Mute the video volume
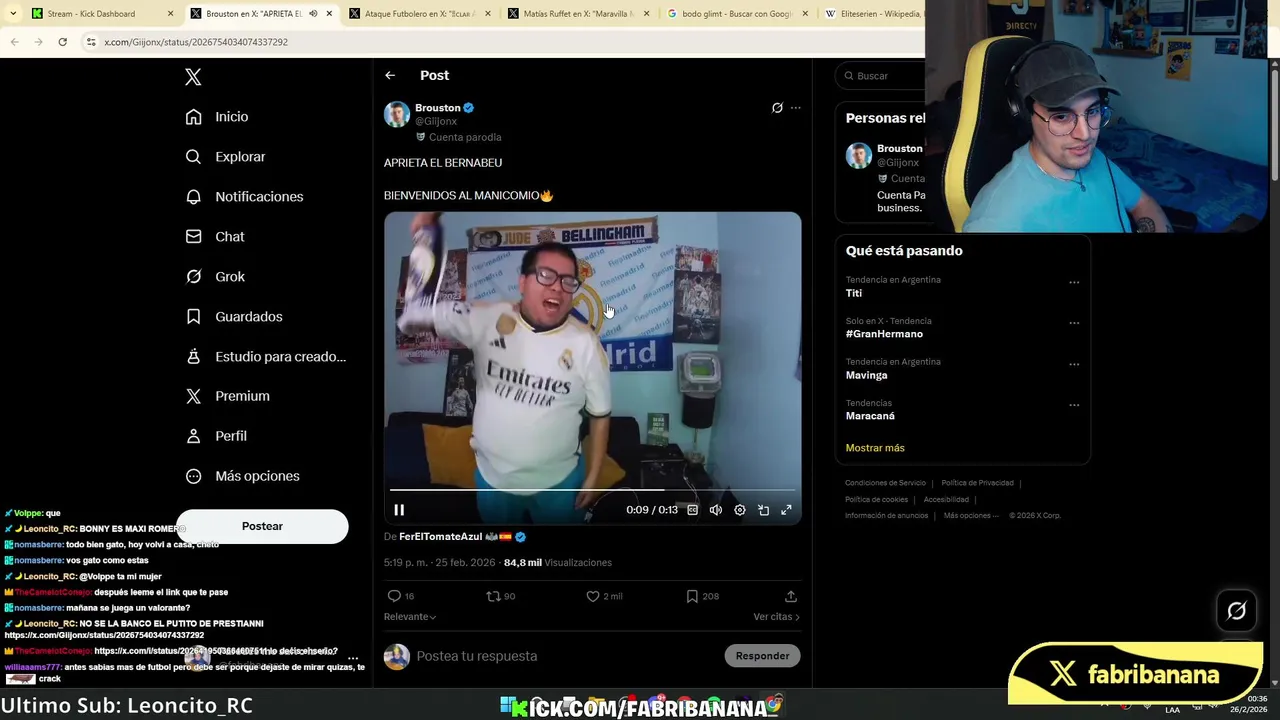The height and width of the screenshot is (720, 1280). (x=716, y=510)
